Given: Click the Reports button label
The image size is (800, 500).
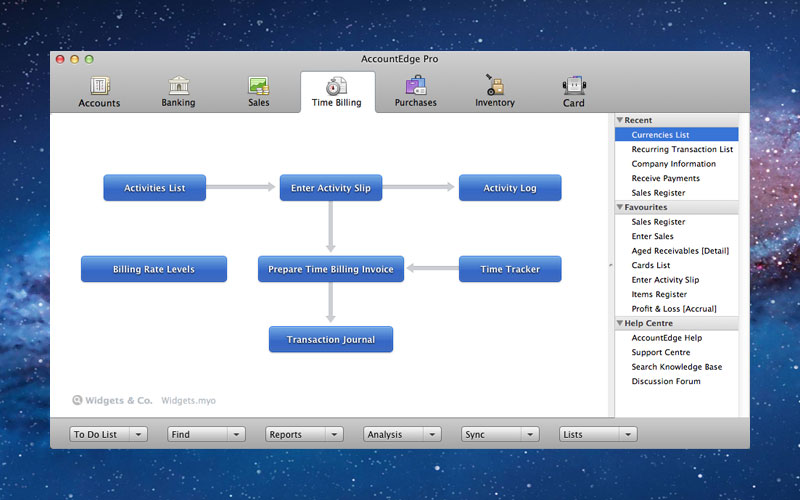Looking at the screenshot, I should 286,435.
